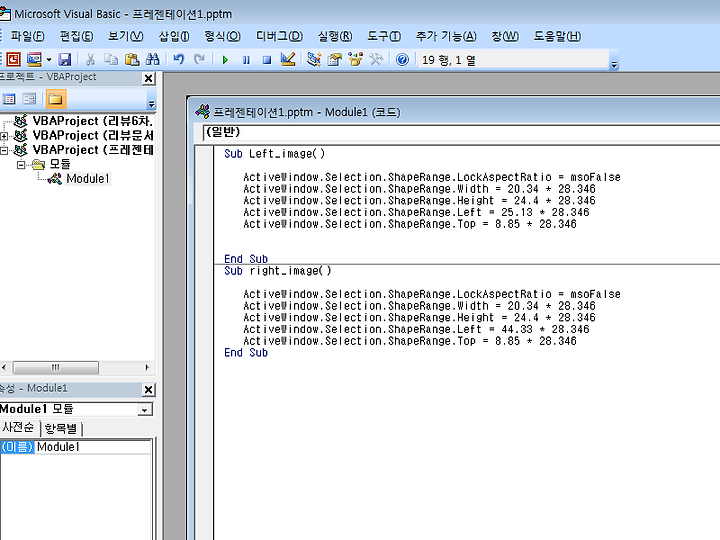Close the Properties - Module1 panel

pos(148,390)
